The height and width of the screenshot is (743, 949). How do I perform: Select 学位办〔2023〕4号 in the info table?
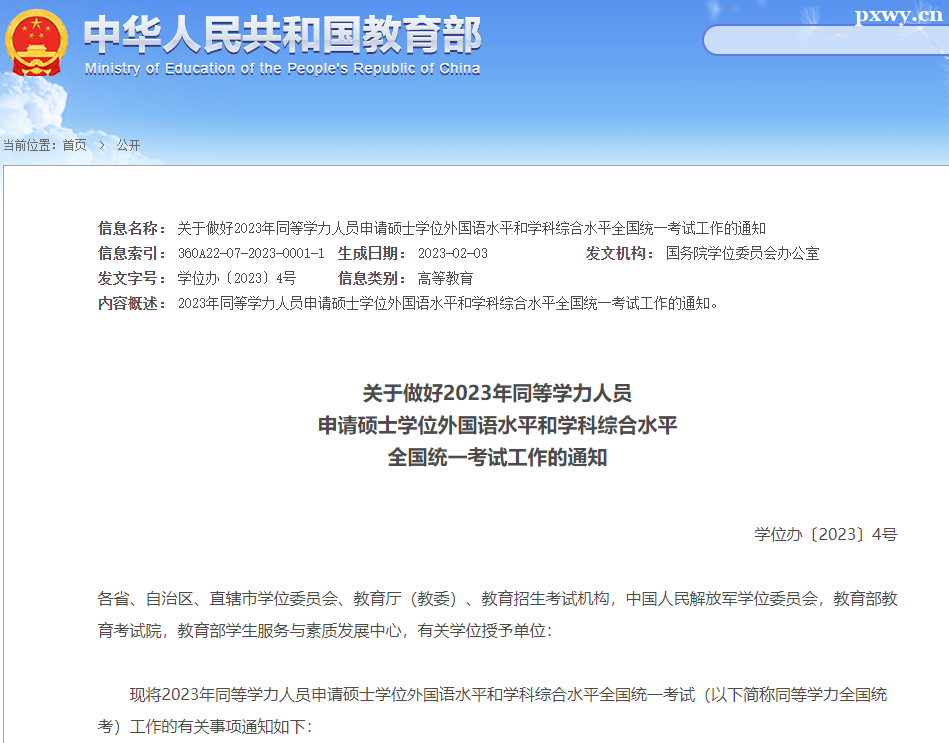237,278
